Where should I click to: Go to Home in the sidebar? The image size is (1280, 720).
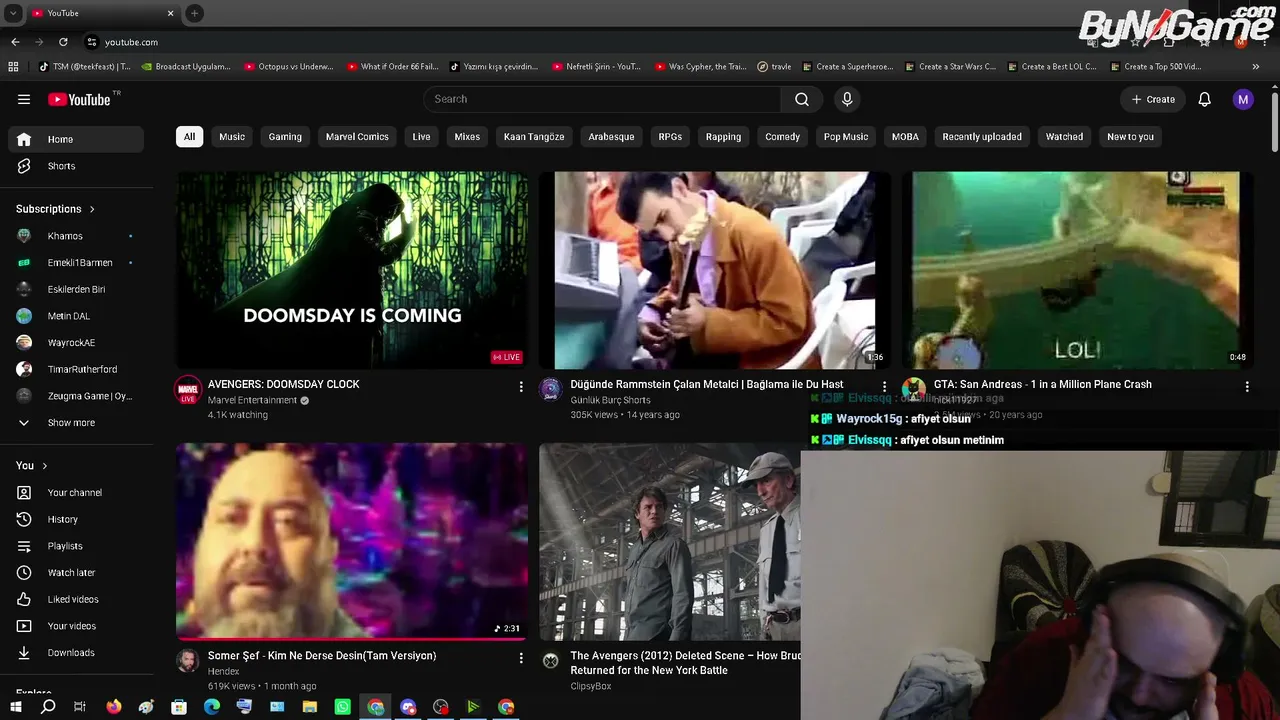coord(76,139)
